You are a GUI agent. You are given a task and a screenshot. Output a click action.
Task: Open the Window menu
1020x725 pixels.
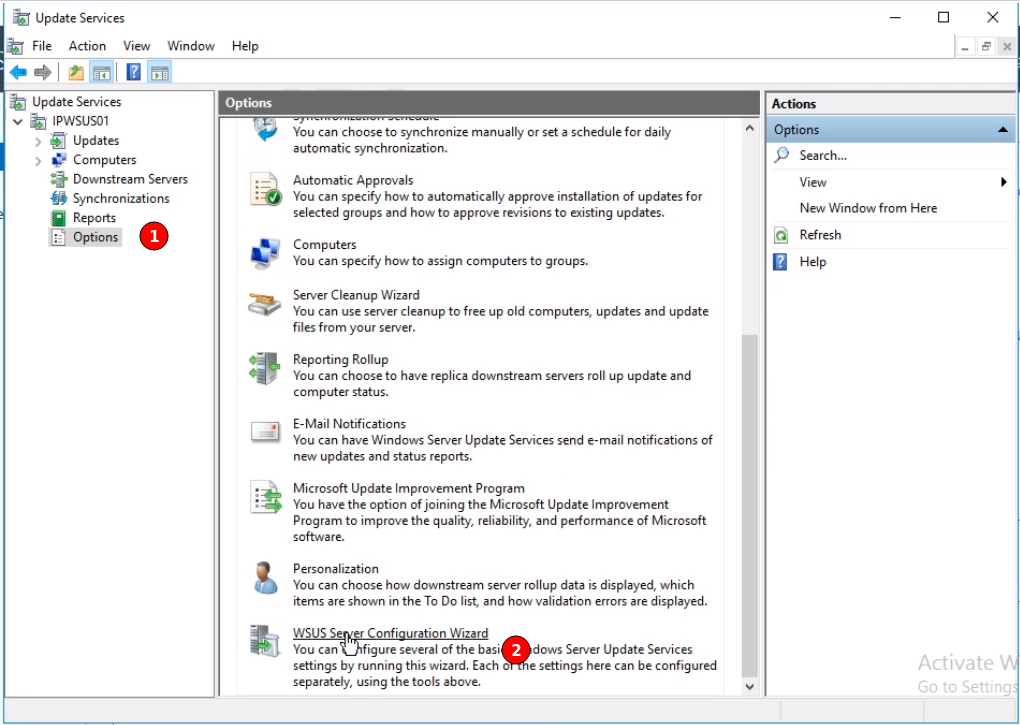tap(190, 46)
